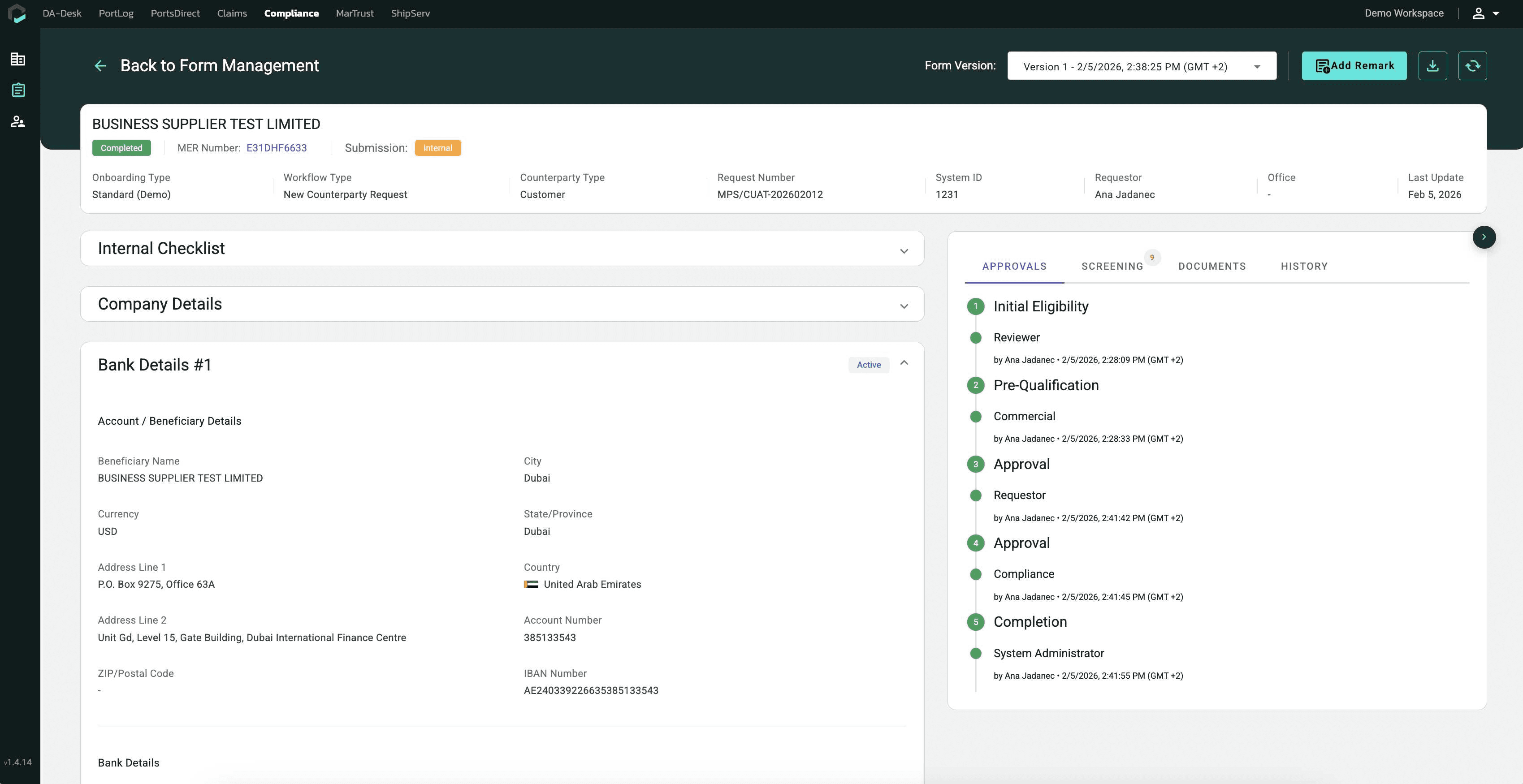
Task: Open PortsDirect in the top navigation
Action: pos(175,13)
